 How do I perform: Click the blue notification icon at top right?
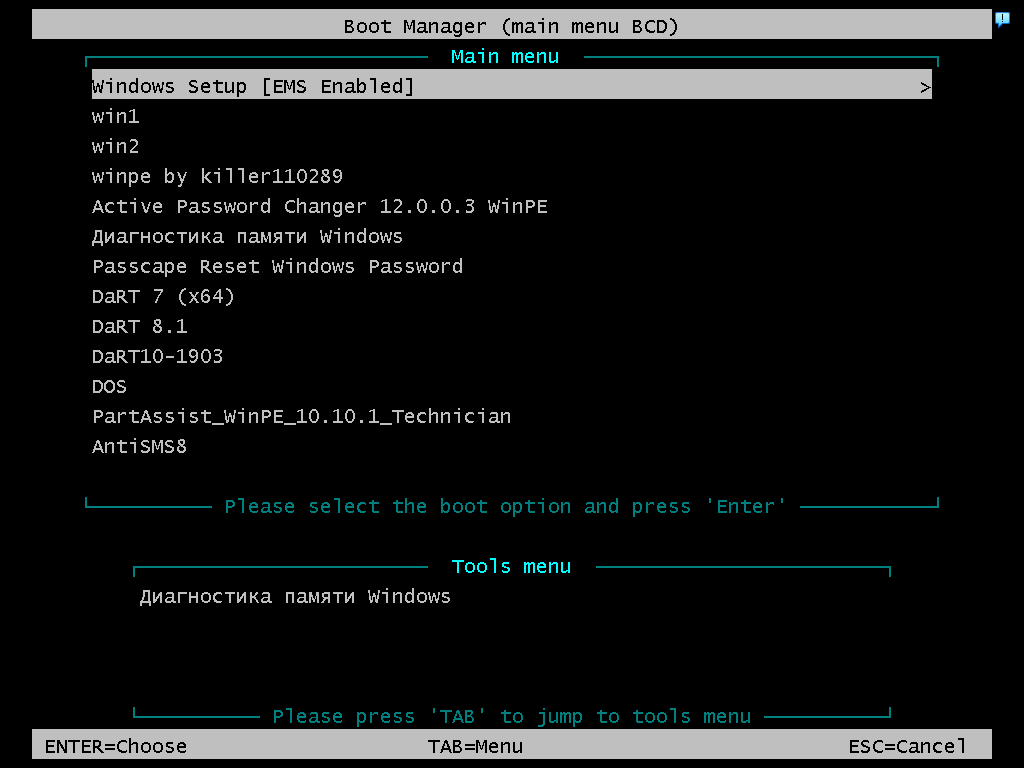pos(1002,19)
